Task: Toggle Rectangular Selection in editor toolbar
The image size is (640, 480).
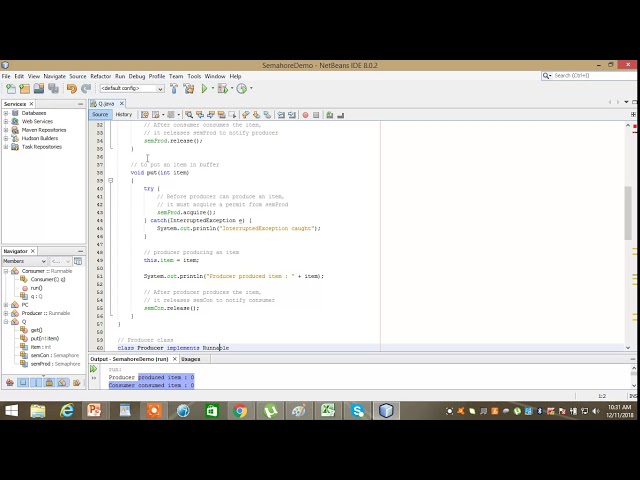Action: (232, 115)
